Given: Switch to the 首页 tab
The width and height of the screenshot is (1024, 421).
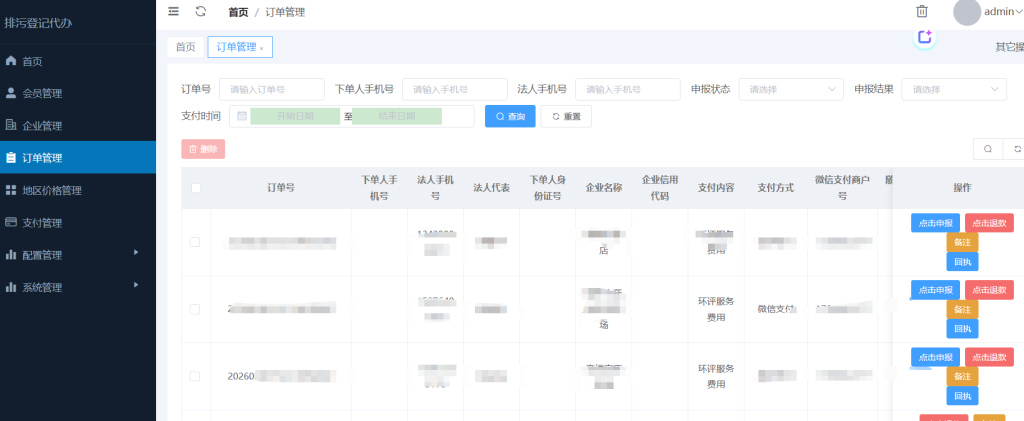Looking at the screenshot, I should coord(185,47).
